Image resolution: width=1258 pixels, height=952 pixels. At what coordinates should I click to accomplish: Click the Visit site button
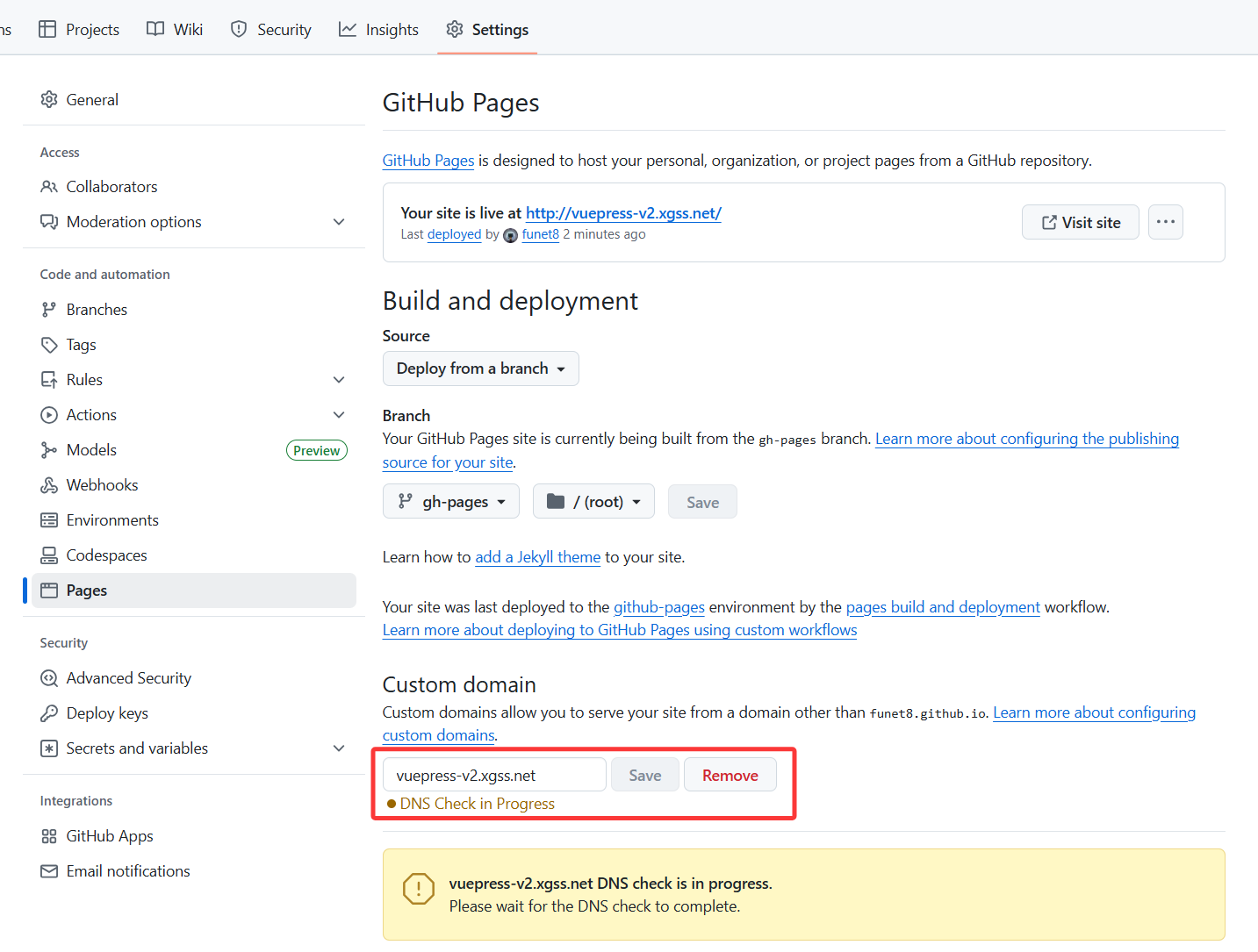click(1080, 223)
